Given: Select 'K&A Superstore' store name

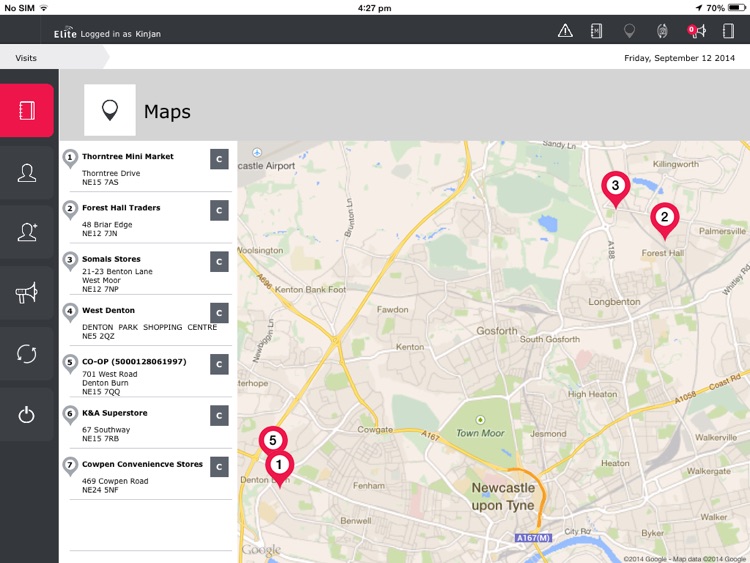Looking at the screenshot, I should click(x=114, y=413).
